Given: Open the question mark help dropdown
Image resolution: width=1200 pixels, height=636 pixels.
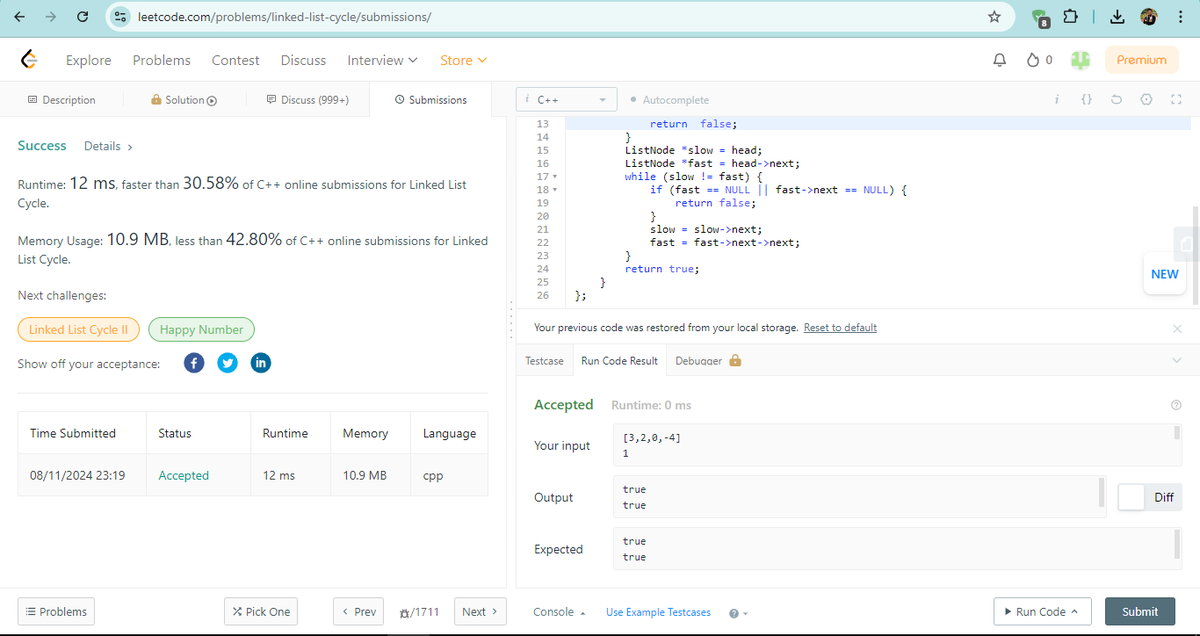Looking at the screenshot, I should pyautogui.click(x=739, y=612).
